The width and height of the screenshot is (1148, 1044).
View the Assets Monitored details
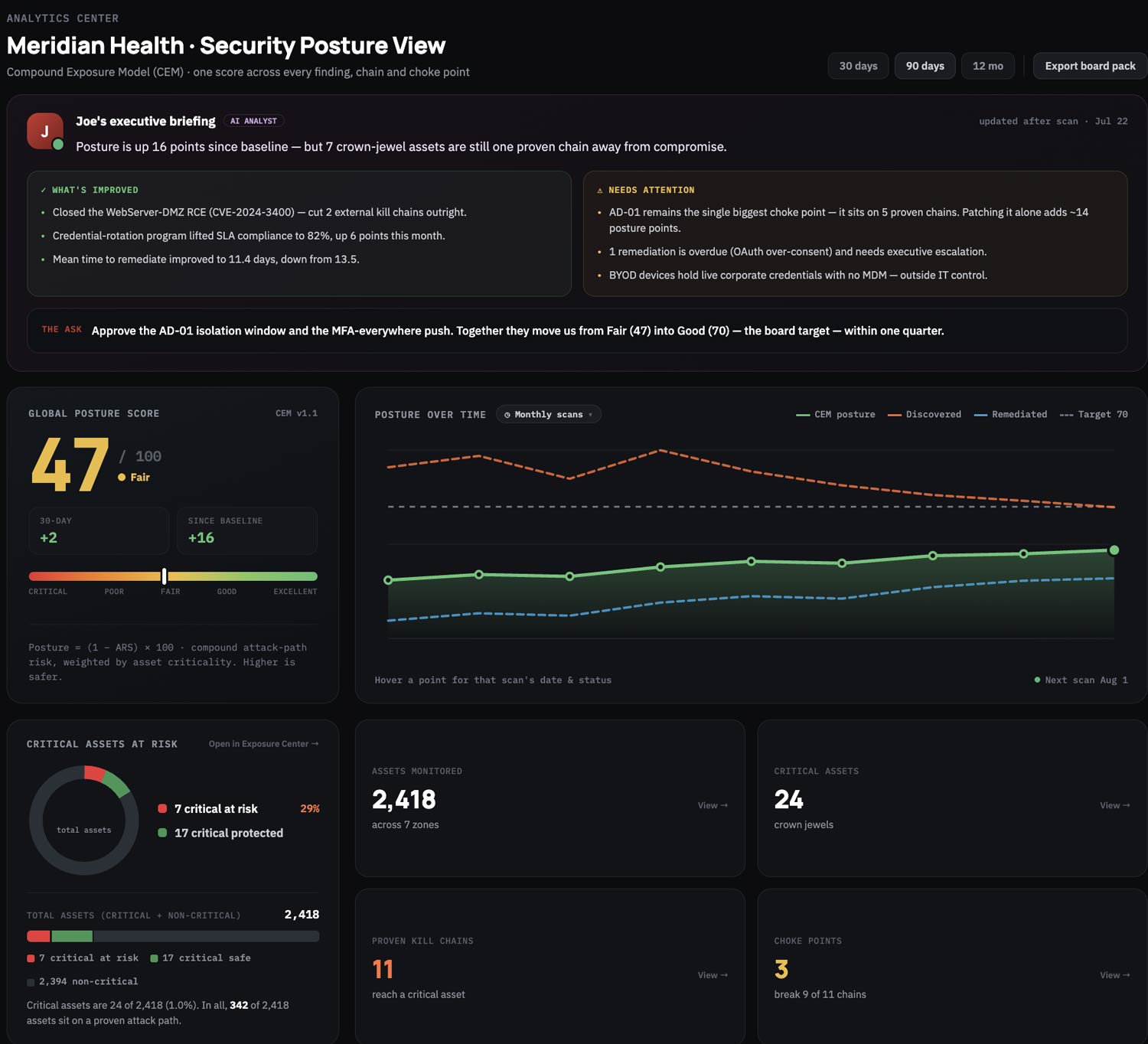click(713, 805)
